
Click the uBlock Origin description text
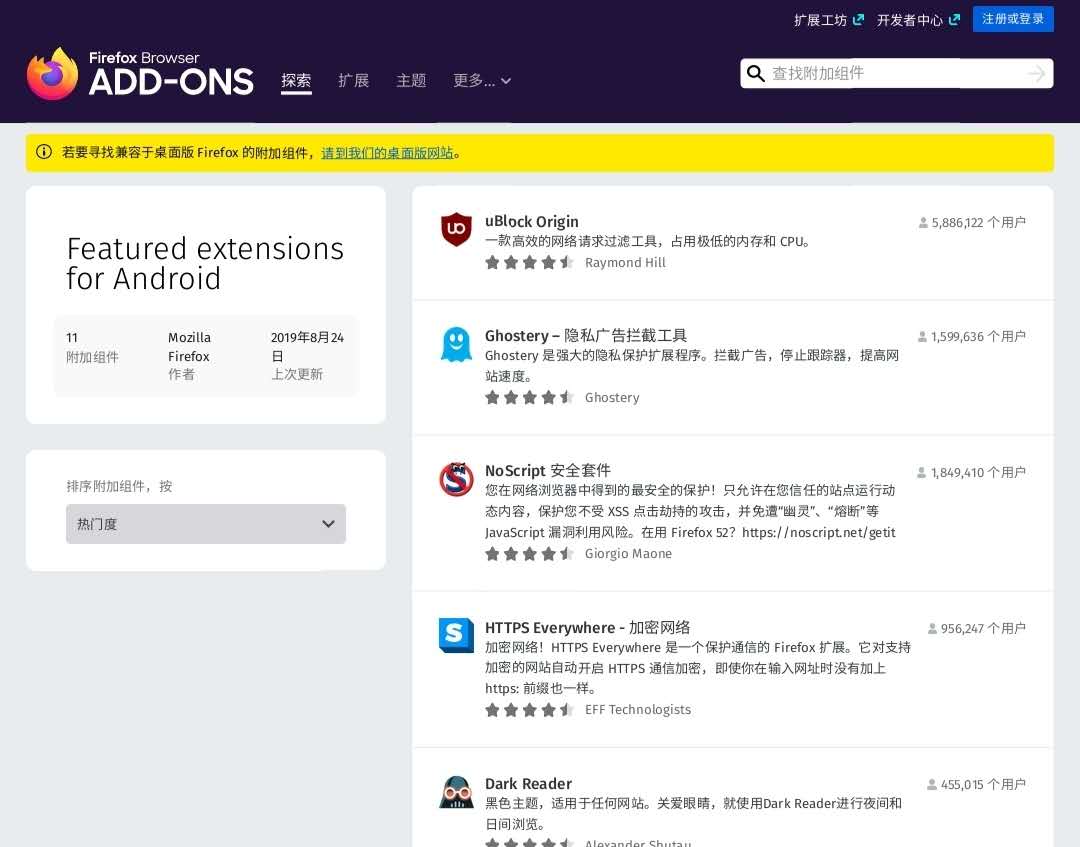tap(648, 242)
